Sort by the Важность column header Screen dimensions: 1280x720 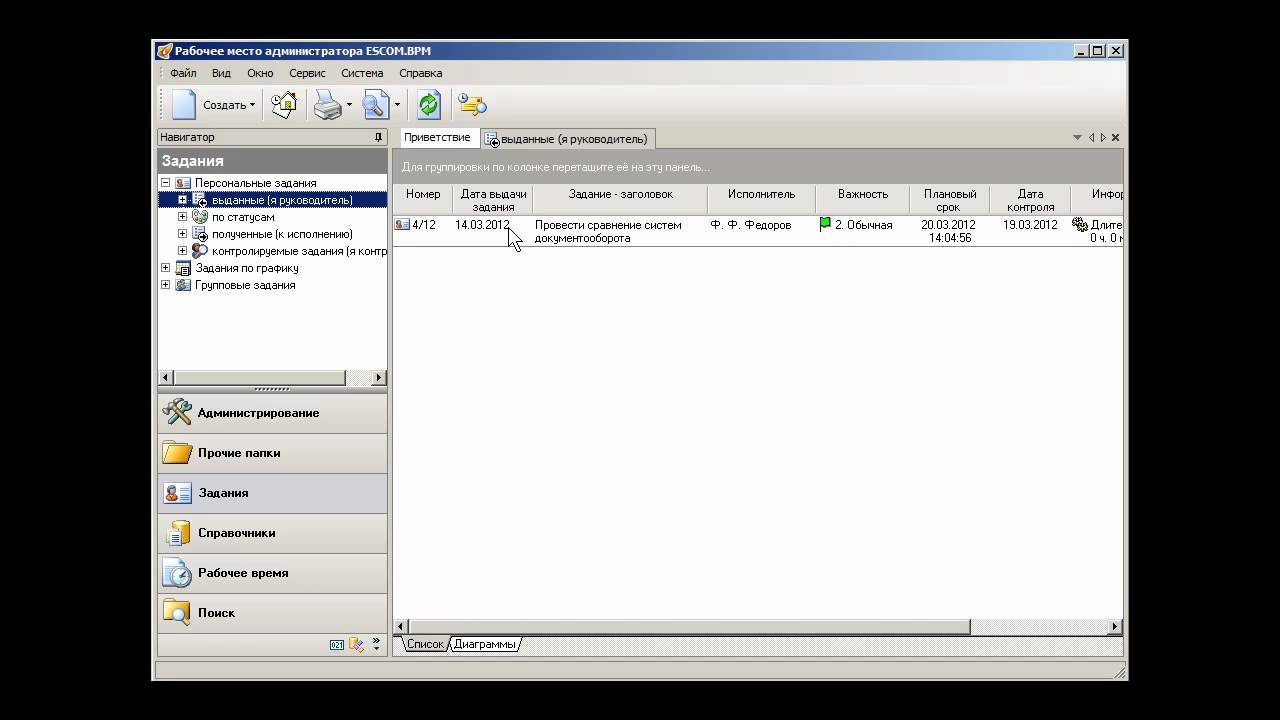tap(863, 200)
